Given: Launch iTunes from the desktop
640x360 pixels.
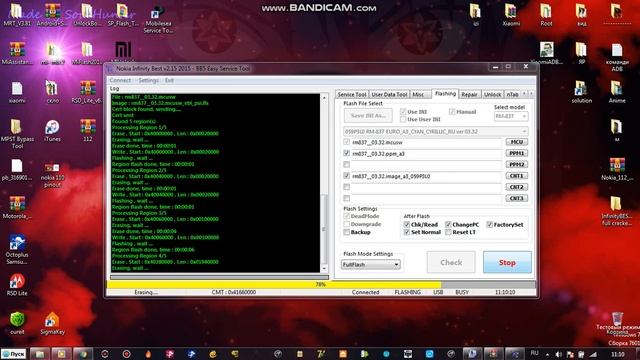Looking at the screenshot, I should 52,131.
